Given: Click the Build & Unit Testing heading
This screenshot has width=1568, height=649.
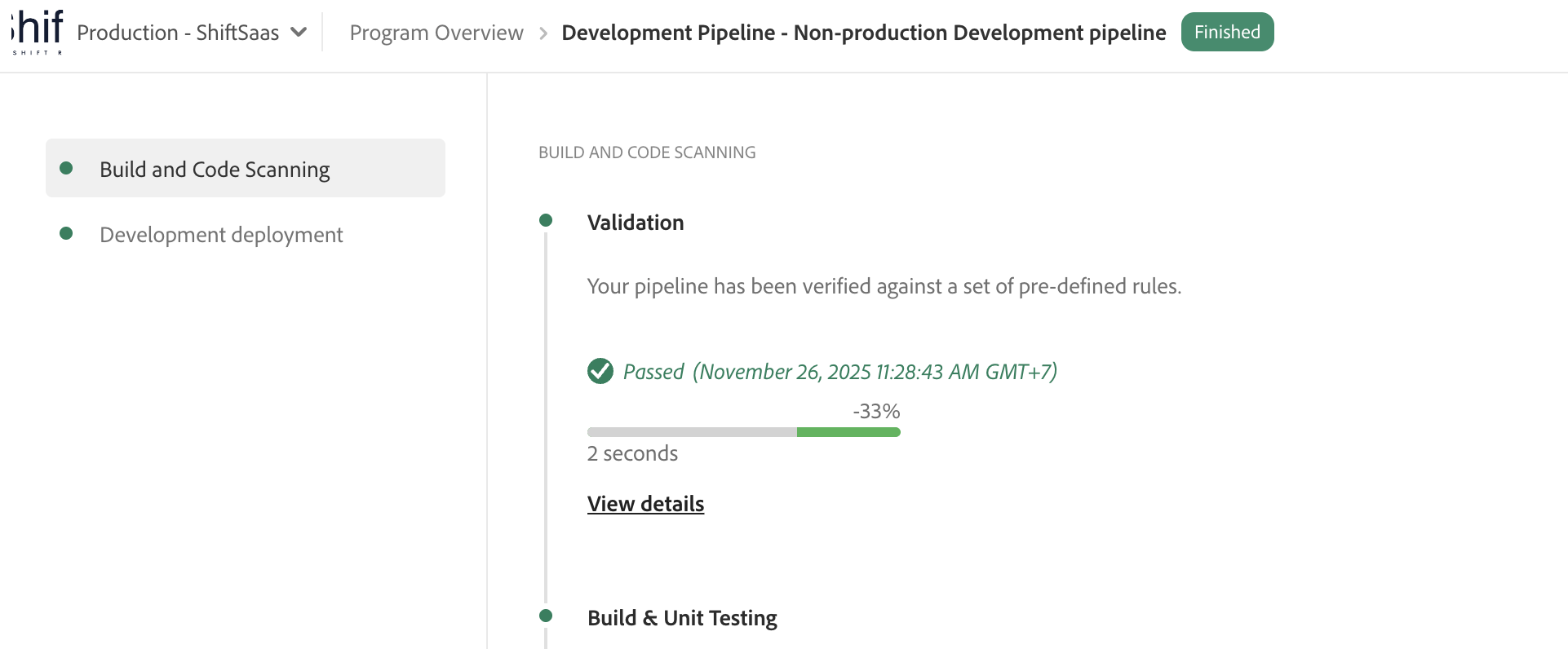Looking at the screenshot, I should [x=682, y=618].
